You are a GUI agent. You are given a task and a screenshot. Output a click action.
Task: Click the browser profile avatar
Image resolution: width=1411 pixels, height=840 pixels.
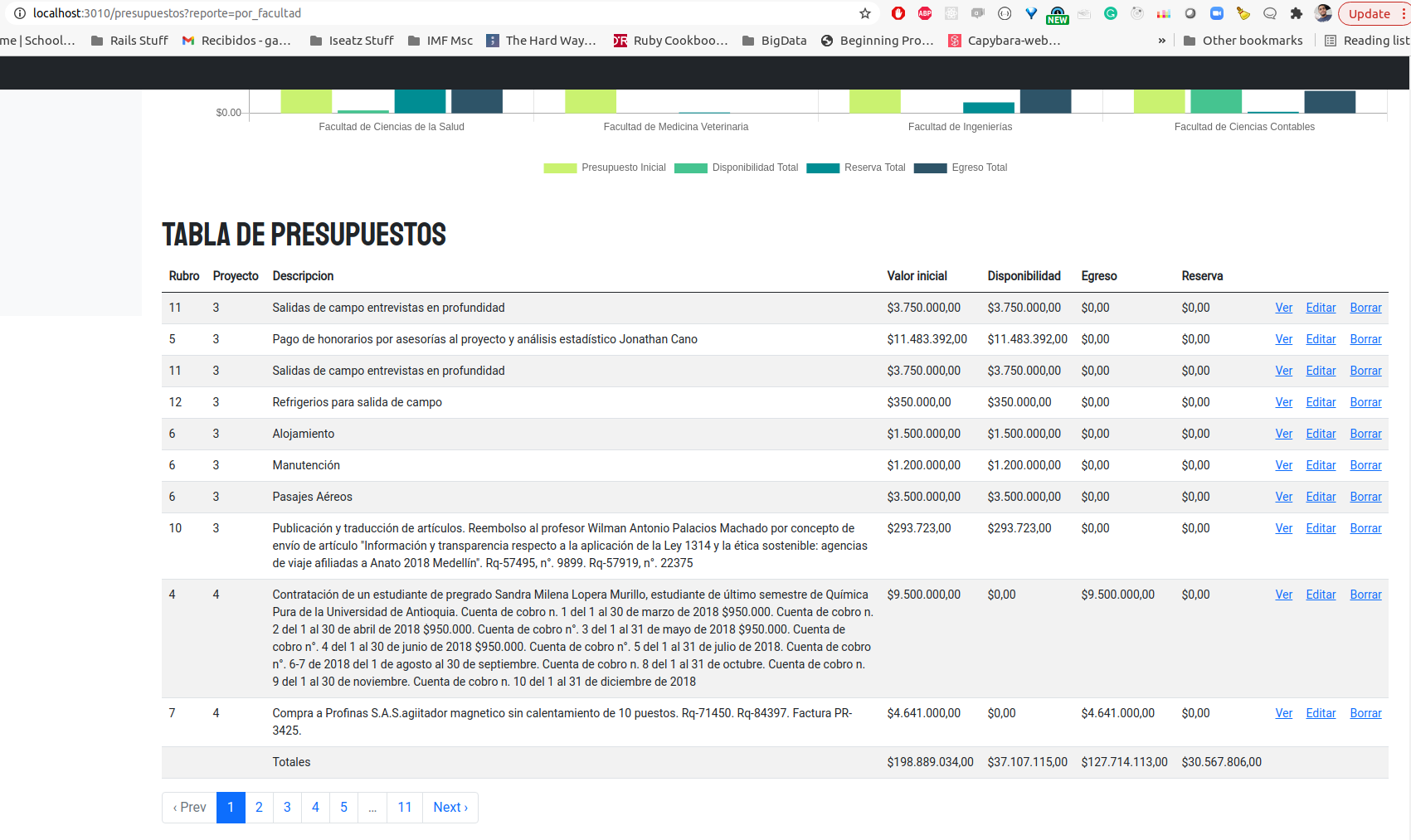(1321, 12)
